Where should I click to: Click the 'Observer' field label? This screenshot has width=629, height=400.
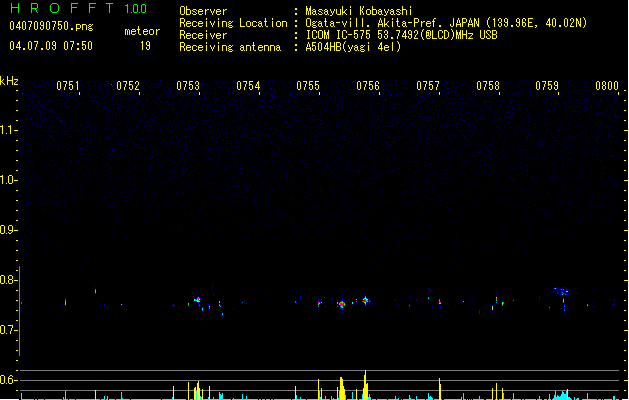coord(203,11)
